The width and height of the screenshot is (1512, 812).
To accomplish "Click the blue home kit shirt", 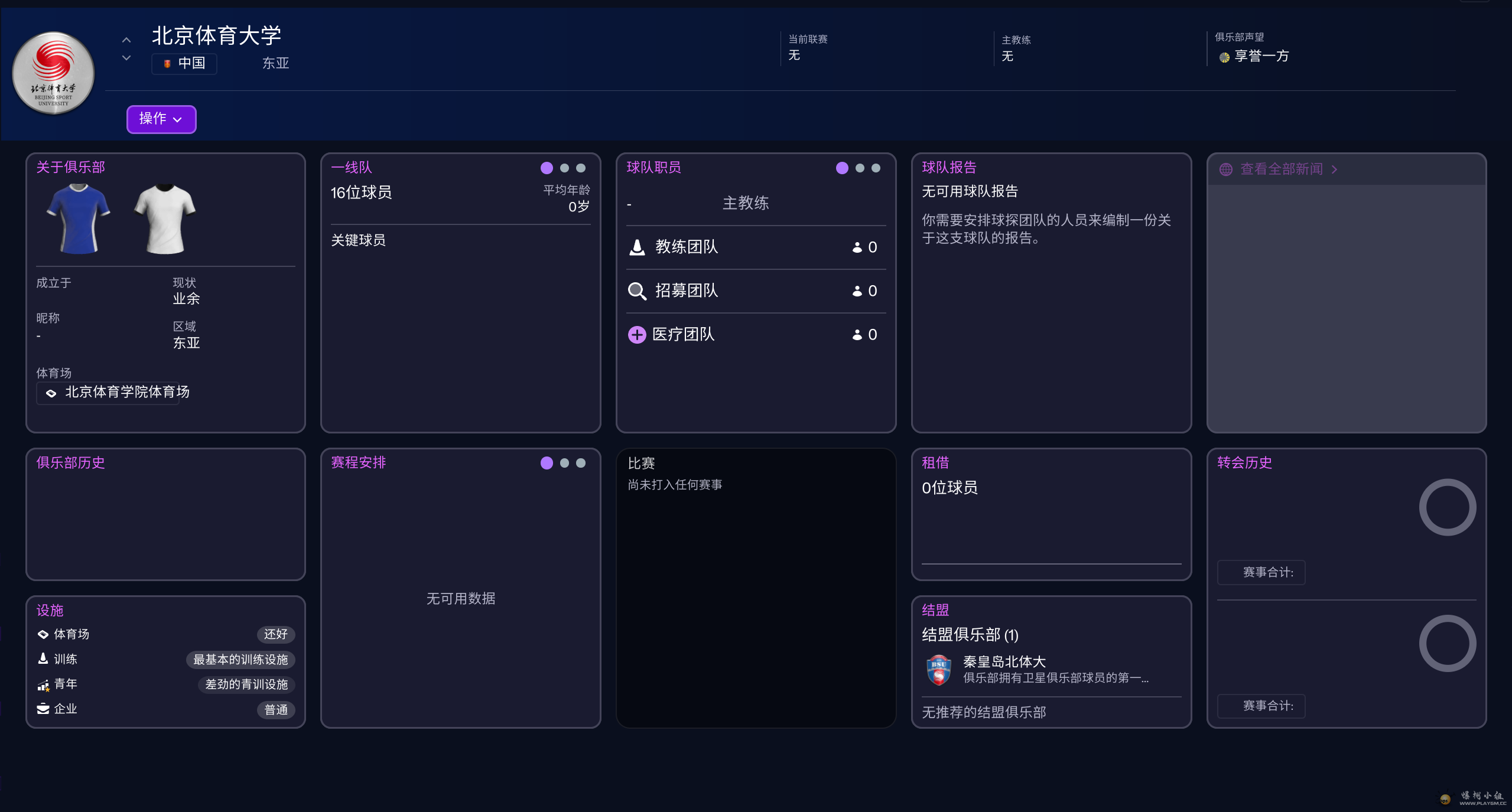I will pos(79,219).
